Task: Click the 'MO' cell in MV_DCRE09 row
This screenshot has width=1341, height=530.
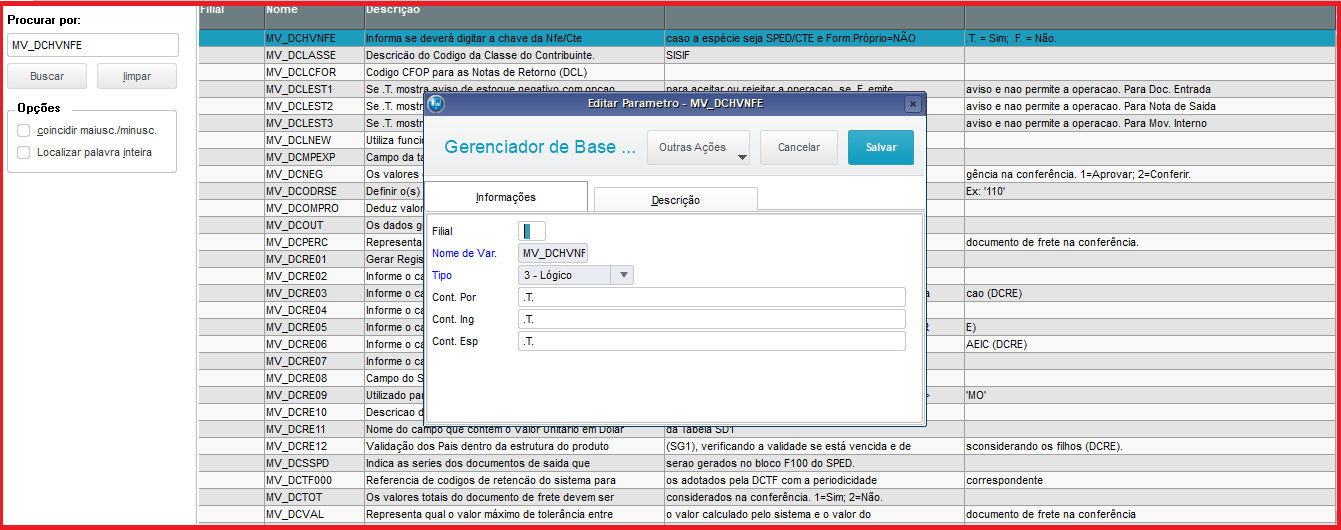Action: point(1150,395)
